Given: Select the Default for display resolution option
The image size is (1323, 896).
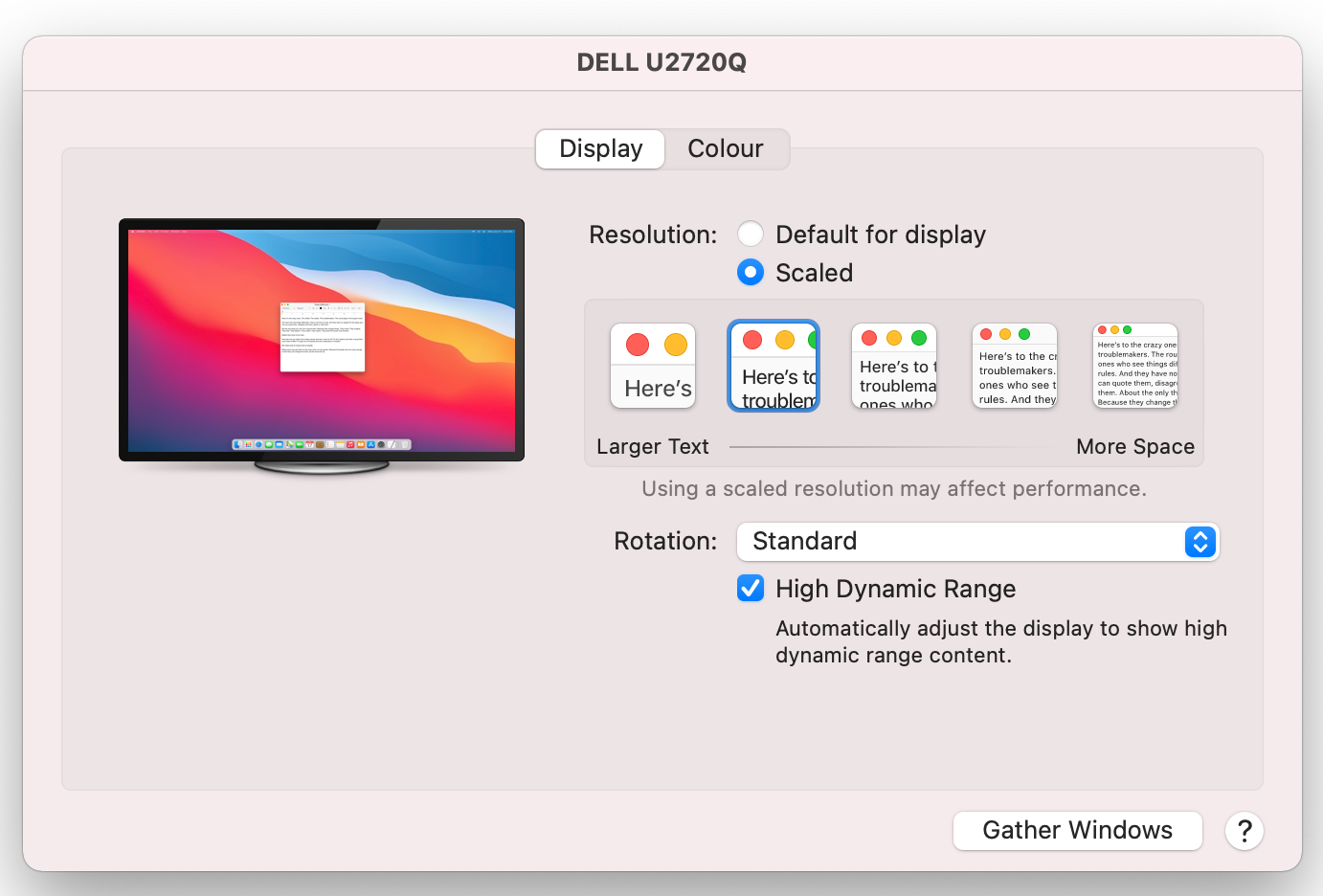Looking at the screenshot, I should [751, 235].
